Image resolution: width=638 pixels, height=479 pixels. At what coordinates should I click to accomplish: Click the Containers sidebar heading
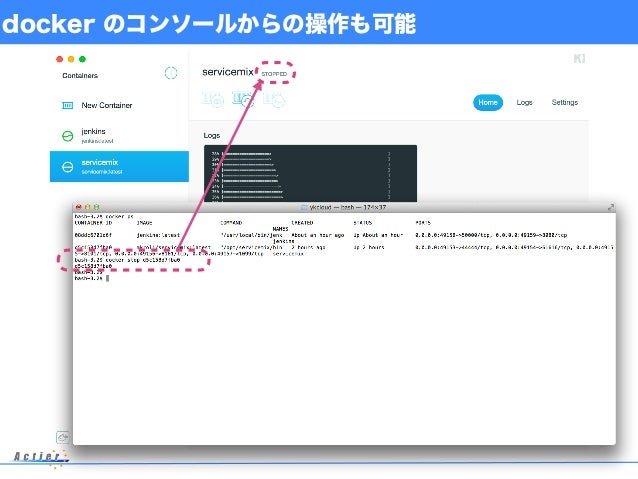pyautogui.click(x=80, y=76)
